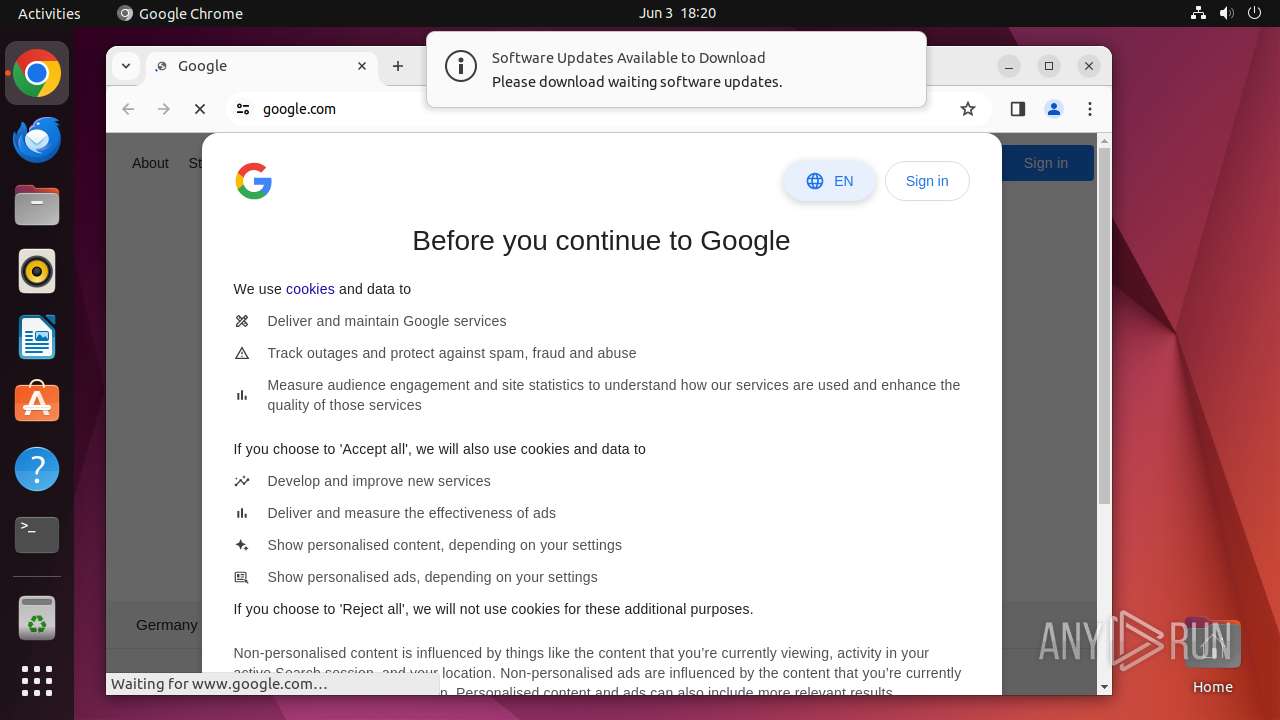Click the scrollbar down arrow
Viewport: 1280px width, 720px height.
coord(1104,687)
